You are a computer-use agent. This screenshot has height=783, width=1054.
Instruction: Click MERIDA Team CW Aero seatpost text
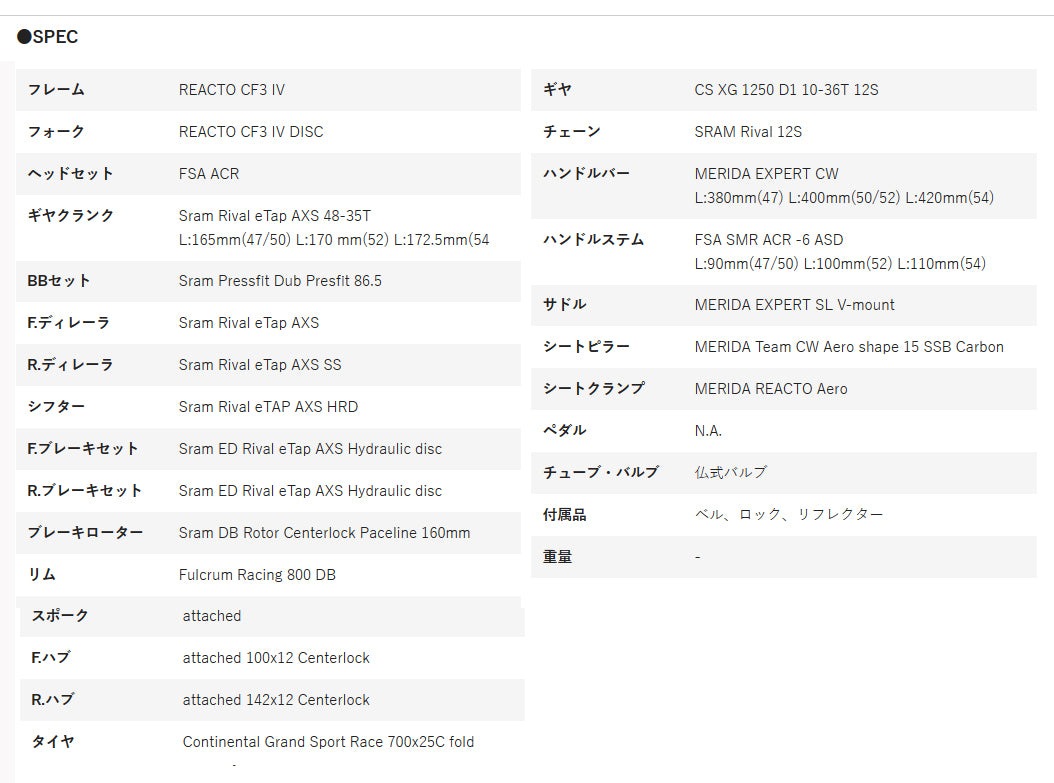coord(849,347)
